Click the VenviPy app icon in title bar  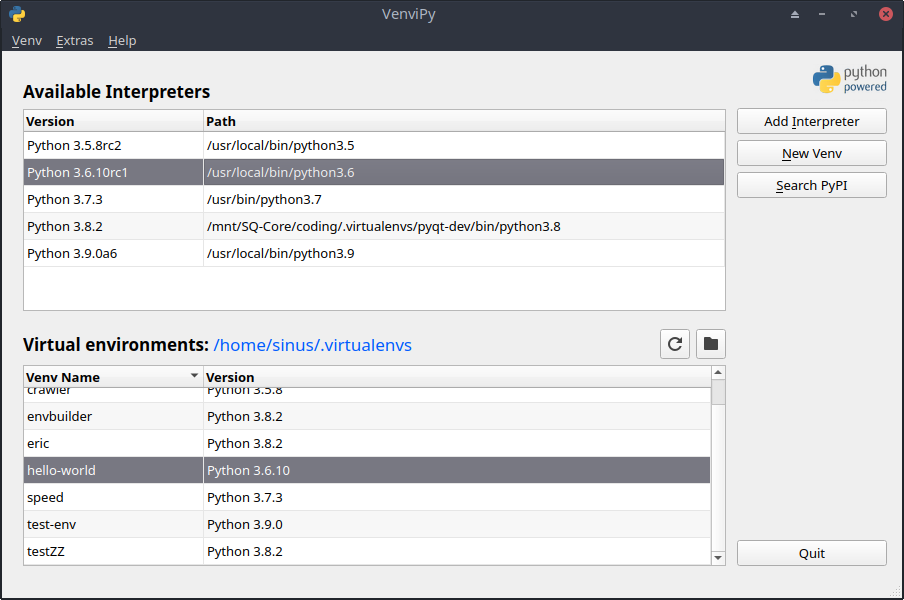tap(17, 14)
